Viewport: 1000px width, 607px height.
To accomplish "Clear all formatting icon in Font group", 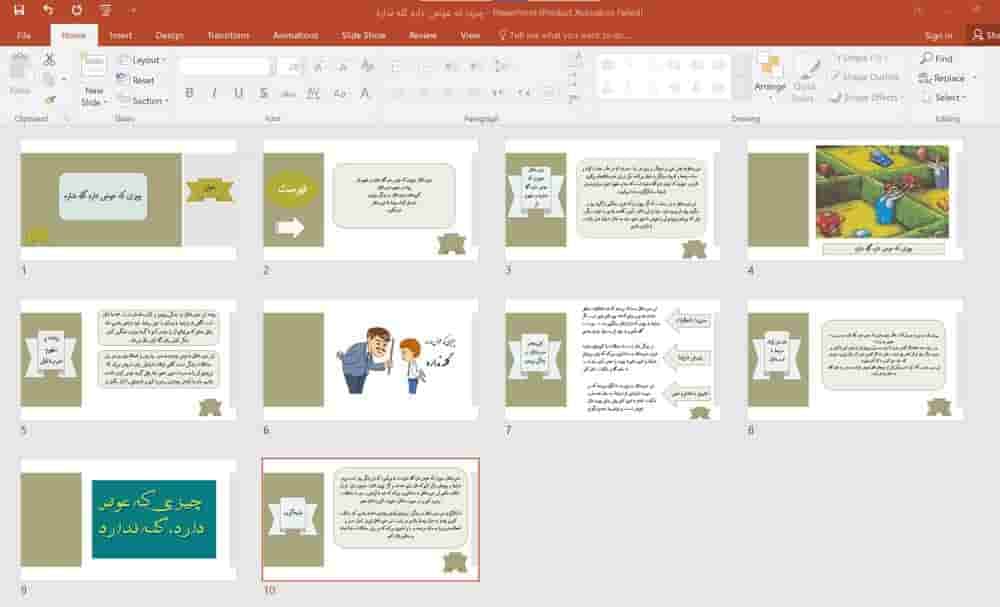I will 367,66.
